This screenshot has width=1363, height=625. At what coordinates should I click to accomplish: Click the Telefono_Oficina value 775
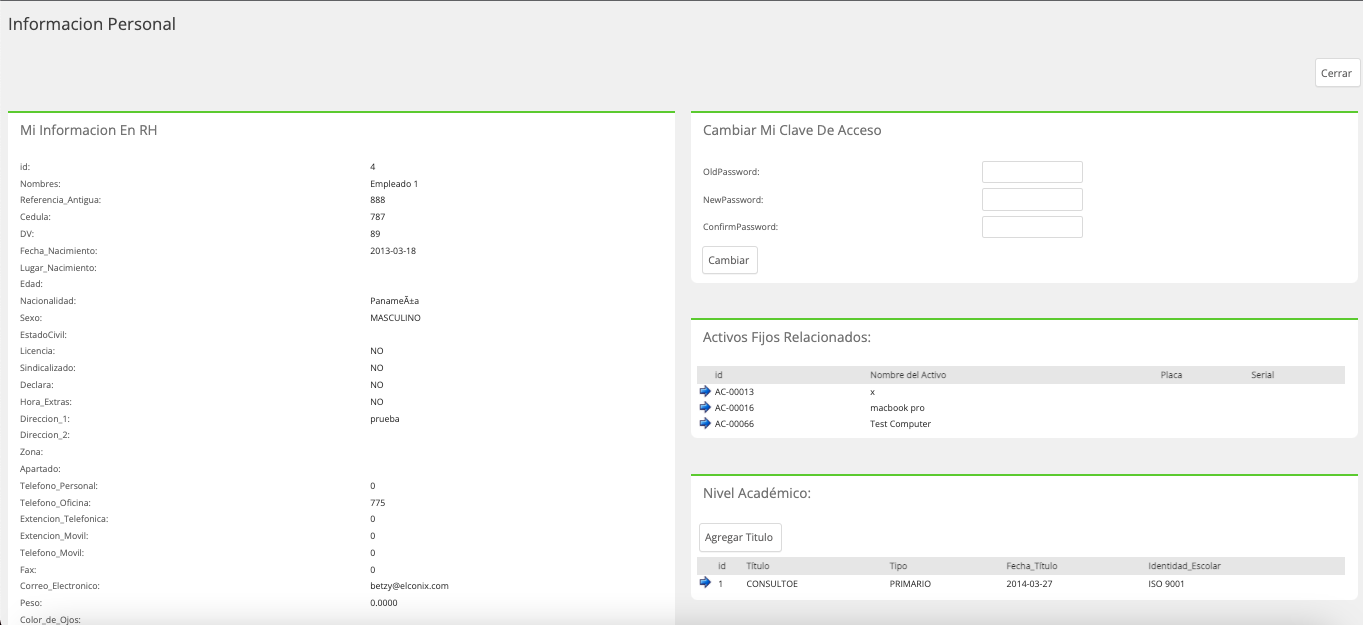point(377,503)
